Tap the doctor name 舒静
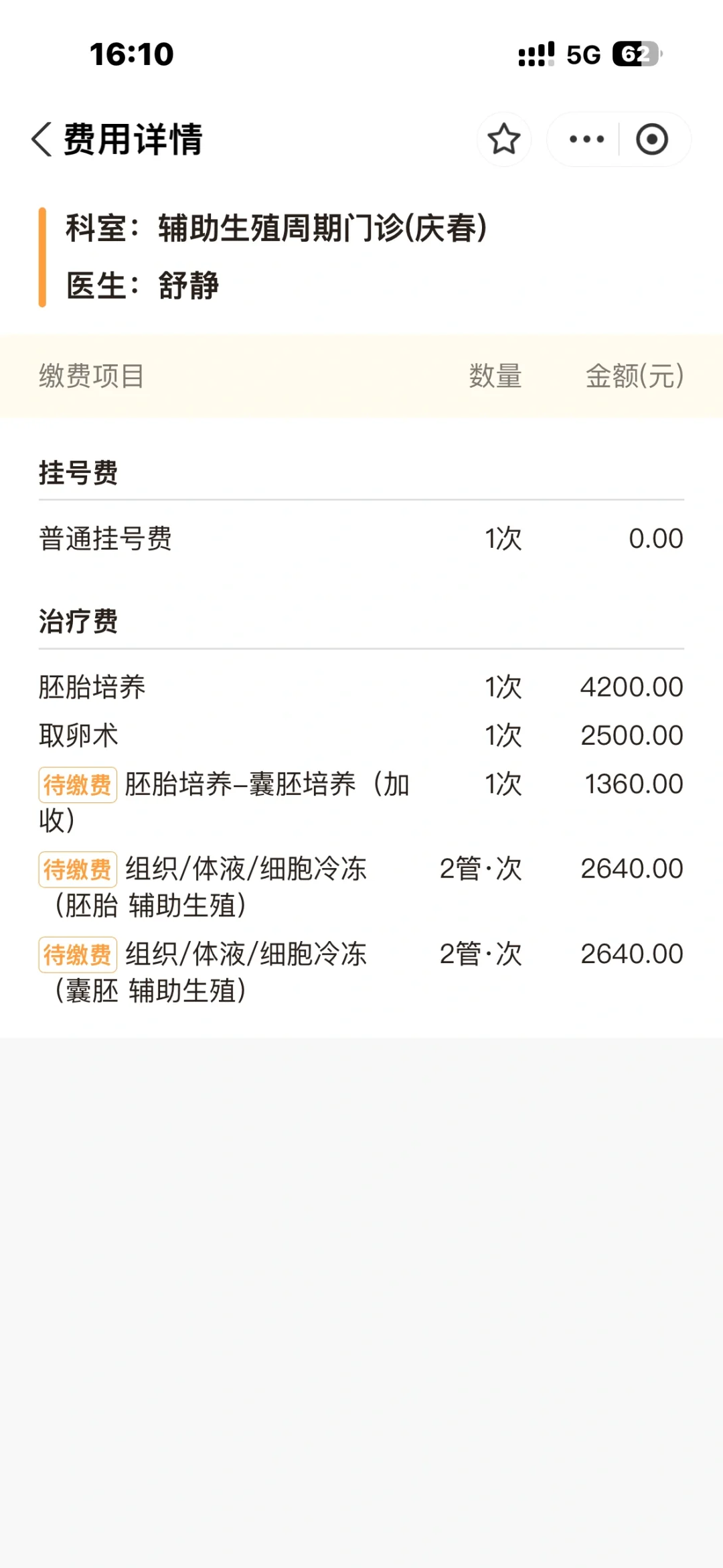This screenshot has width=723, height=1568. click(189, 286)
